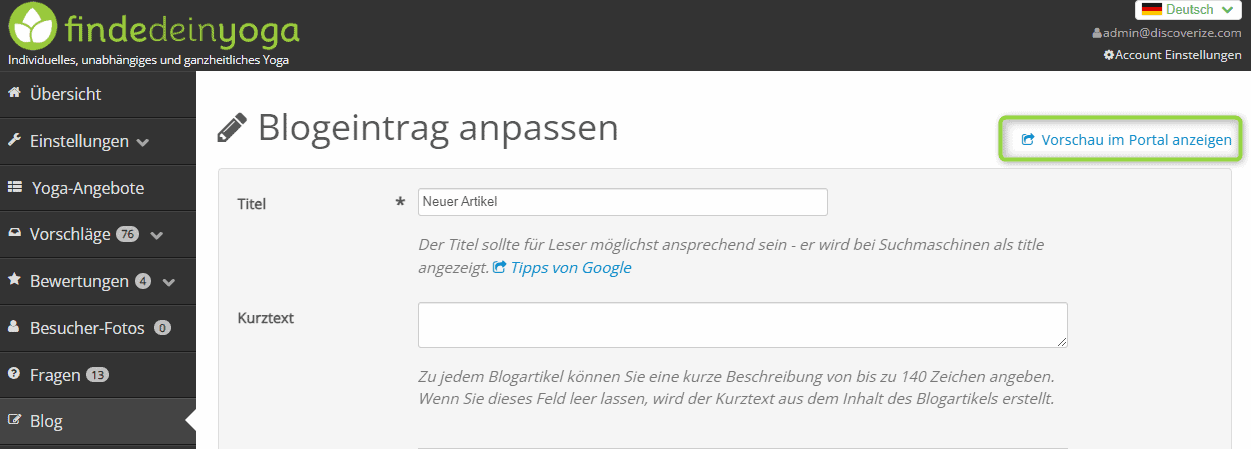Click the wrench icon beside Einstellungen
The width and height of the screenshot is (1251, 449).
tap(14, 140)
